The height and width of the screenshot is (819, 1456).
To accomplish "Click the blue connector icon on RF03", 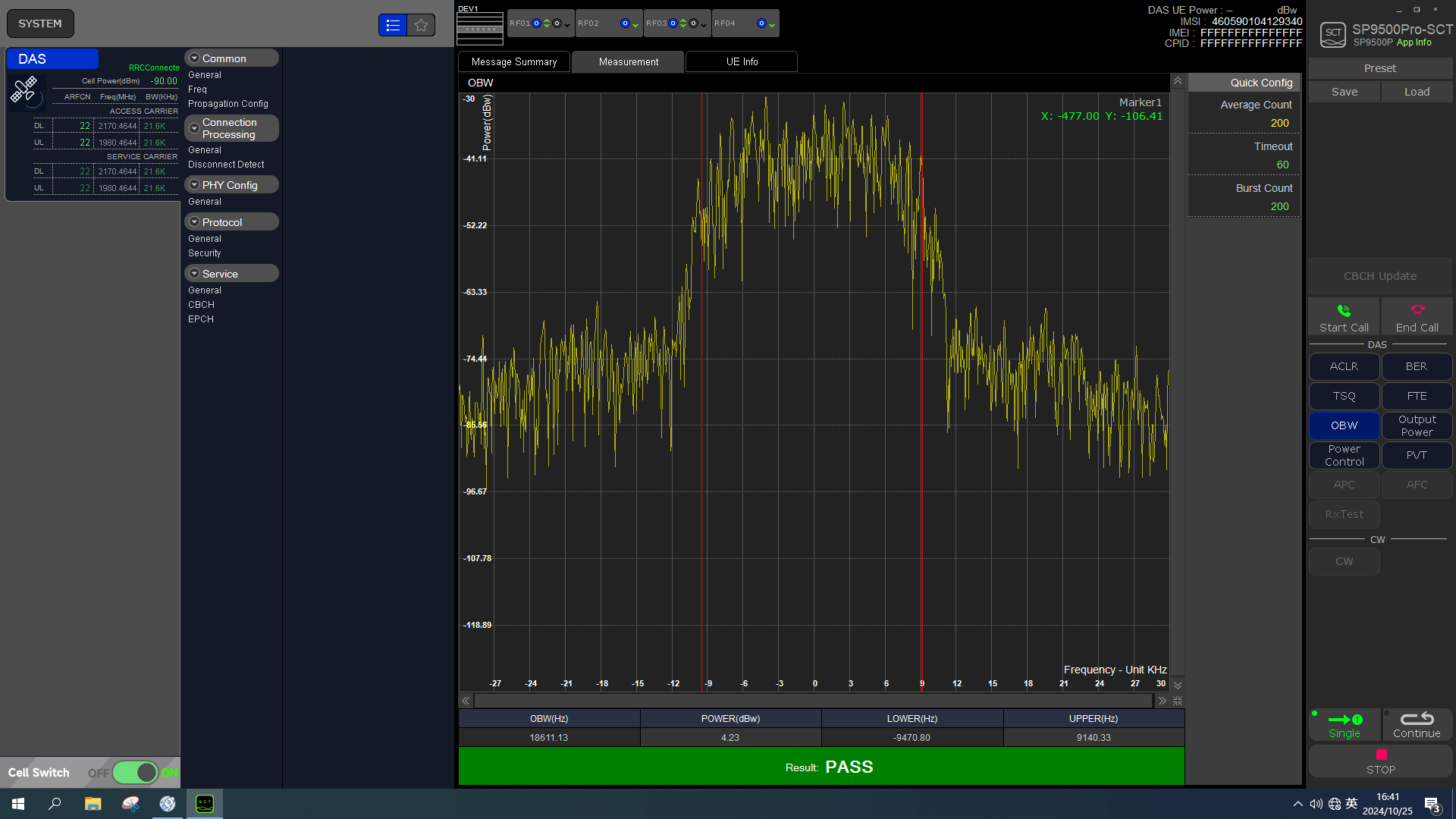I will point(673,24).
